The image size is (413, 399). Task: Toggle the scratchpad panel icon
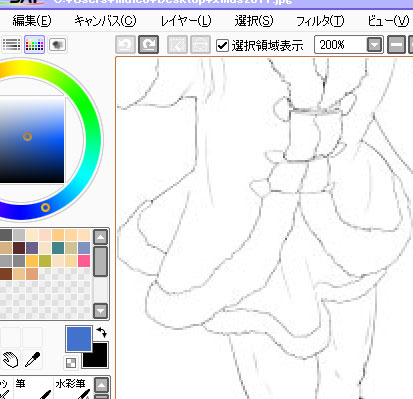57,44
